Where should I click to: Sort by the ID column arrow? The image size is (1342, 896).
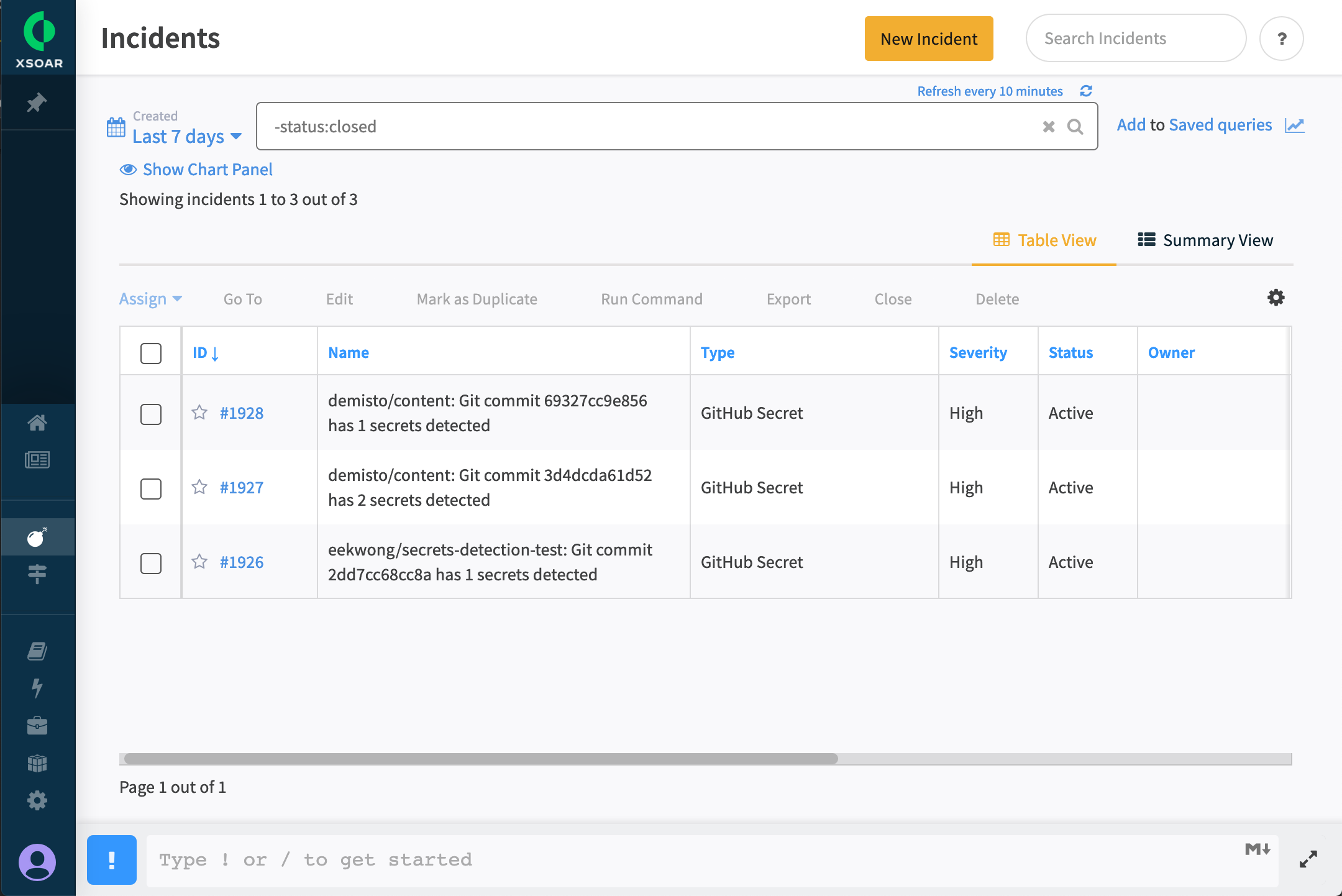click(x=215, y=354)
